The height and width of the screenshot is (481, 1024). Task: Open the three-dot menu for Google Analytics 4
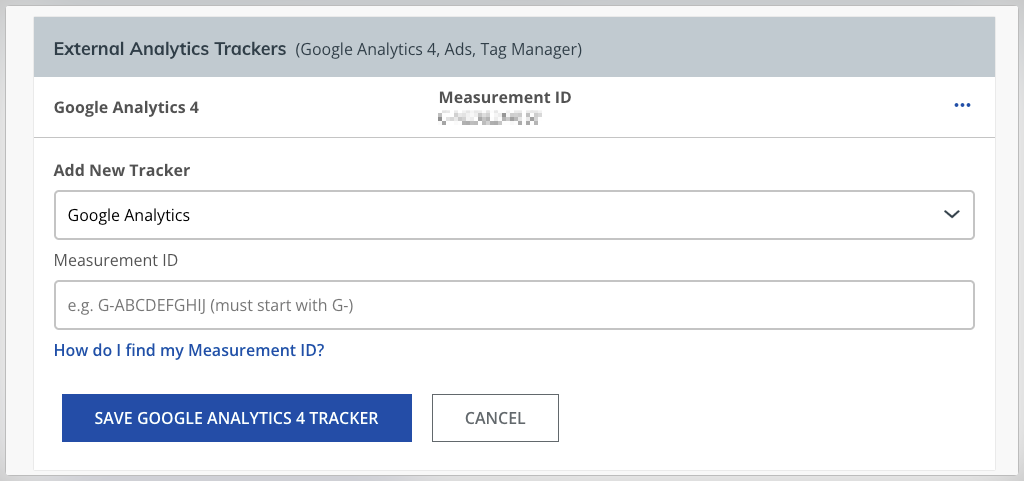(x=962, y=106)
